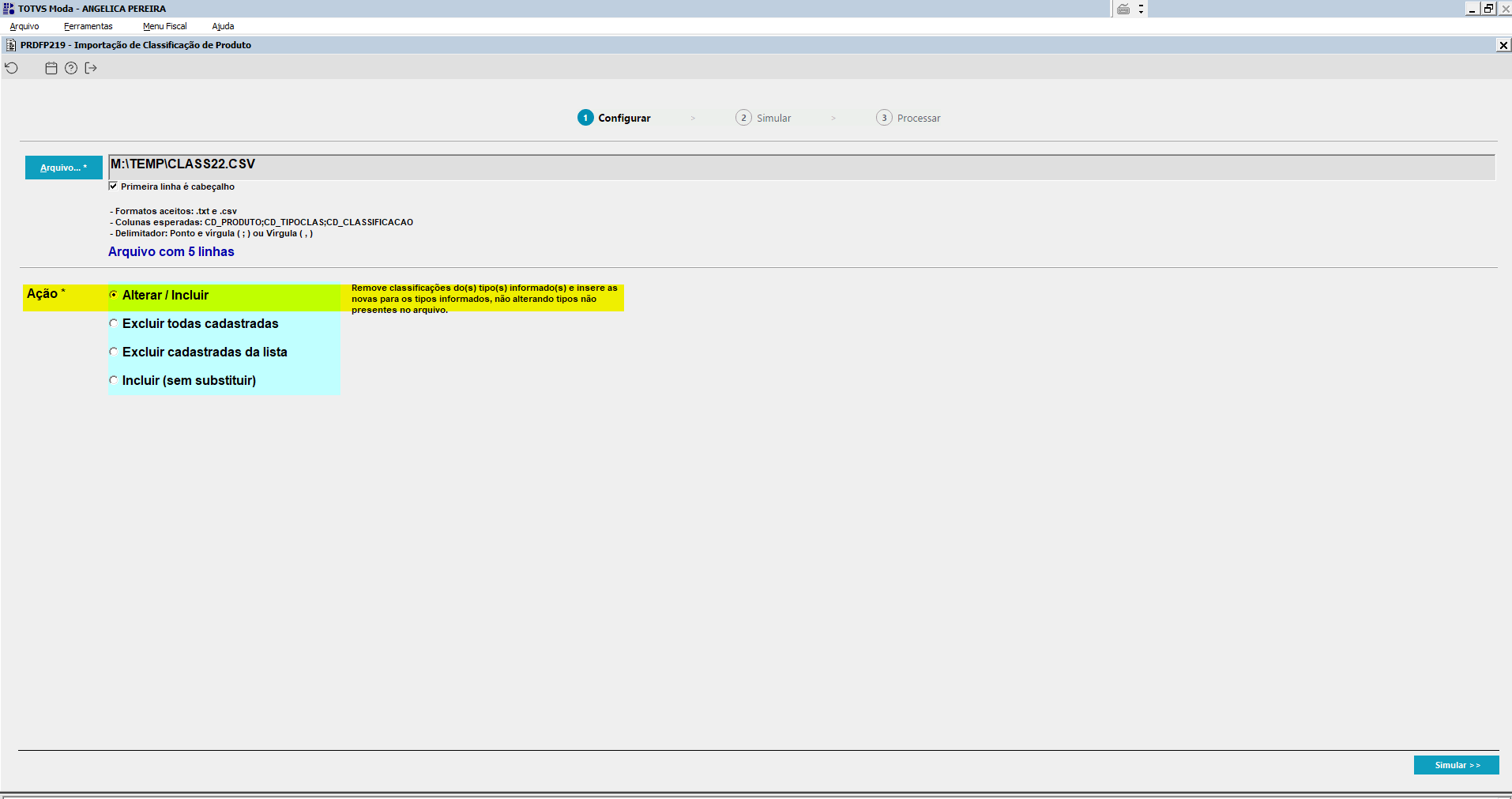Open the Arquivo menu
Image resolution: width=1512 pixels, height=799 pixels.
(x=24, y=26)
